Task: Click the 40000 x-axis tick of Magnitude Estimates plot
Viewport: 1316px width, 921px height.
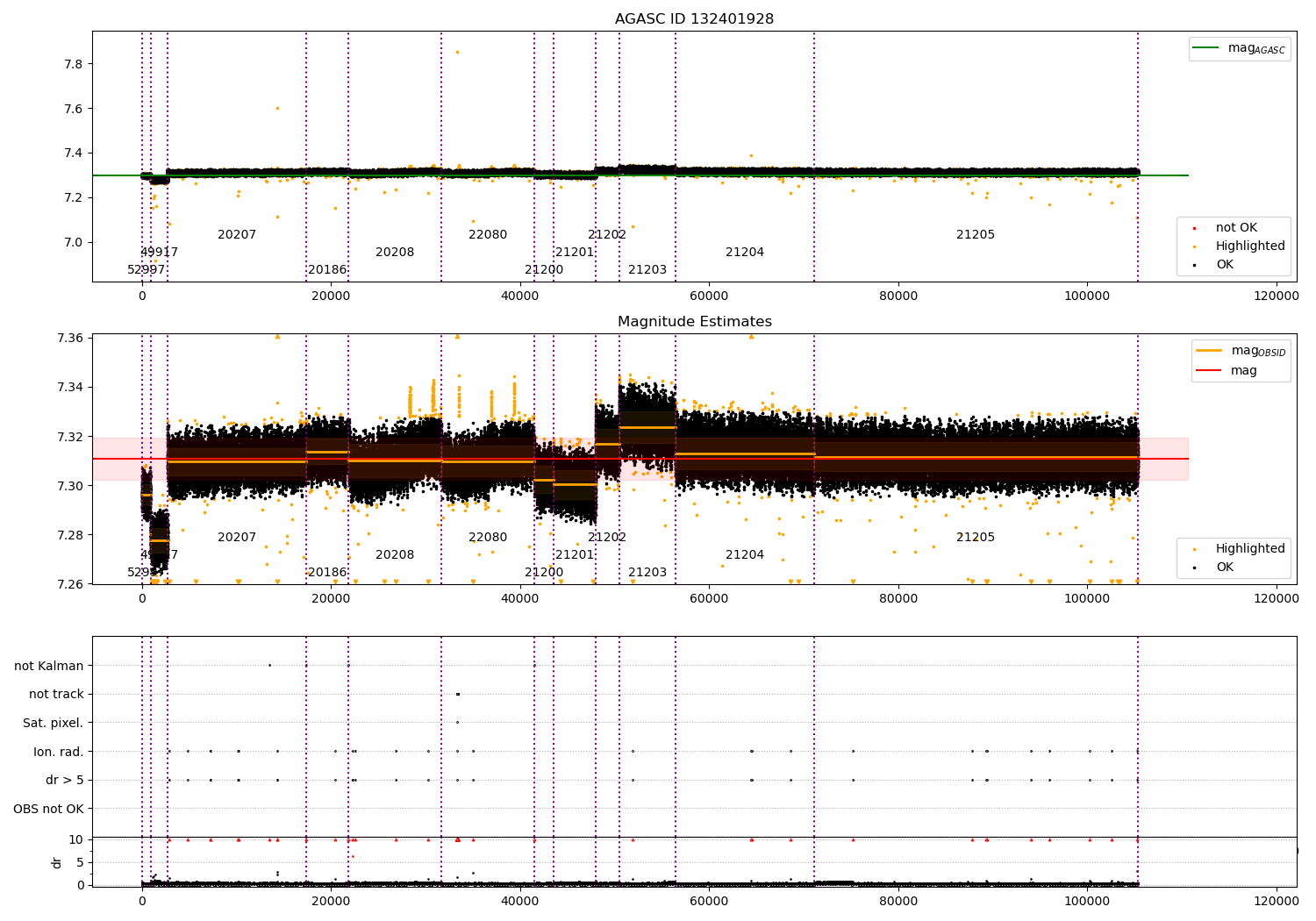Action: (520, 599)
